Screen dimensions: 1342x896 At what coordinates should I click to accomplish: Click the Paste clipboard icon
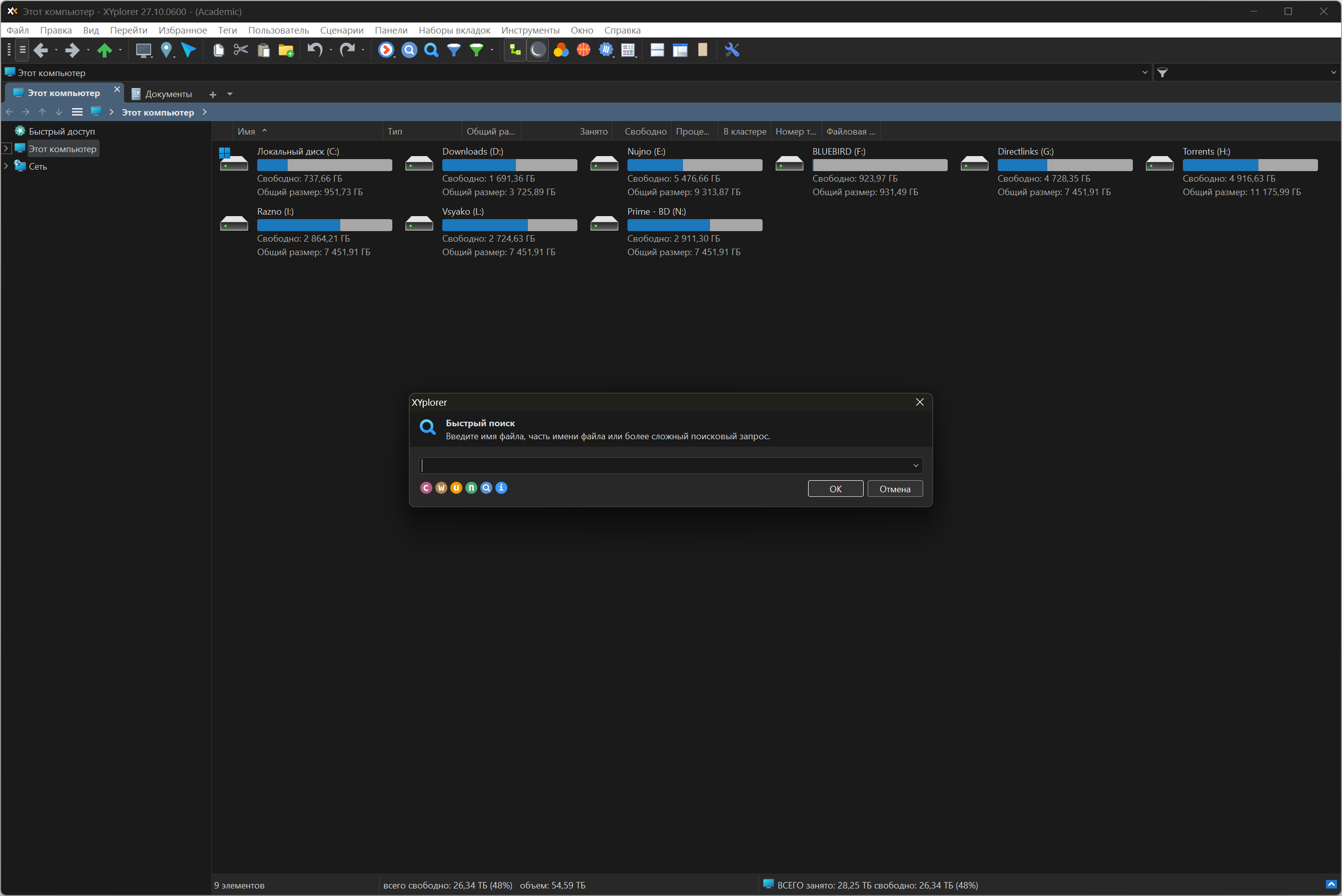click(264, 51)
